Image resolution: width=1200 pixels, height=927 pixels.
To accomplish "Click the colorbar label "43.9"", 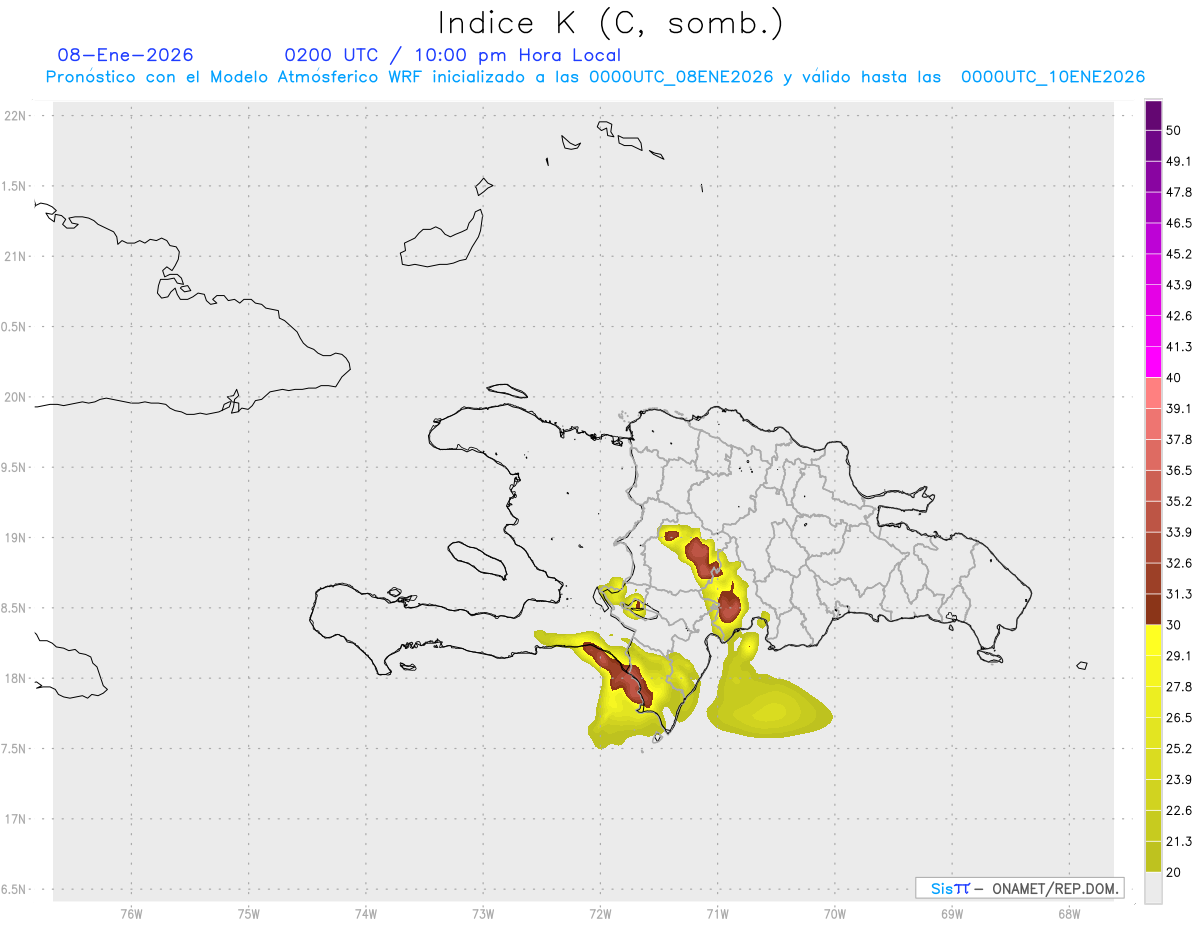I will click(x=1179, y=285).
